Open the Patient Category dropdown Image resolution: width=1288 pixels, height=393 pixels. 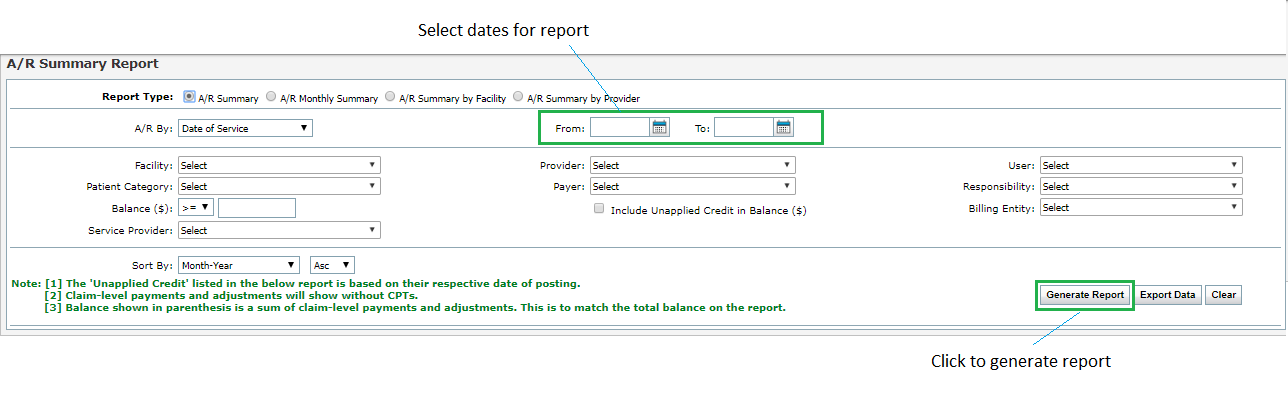pyautogui.click(x=279, y=186)
